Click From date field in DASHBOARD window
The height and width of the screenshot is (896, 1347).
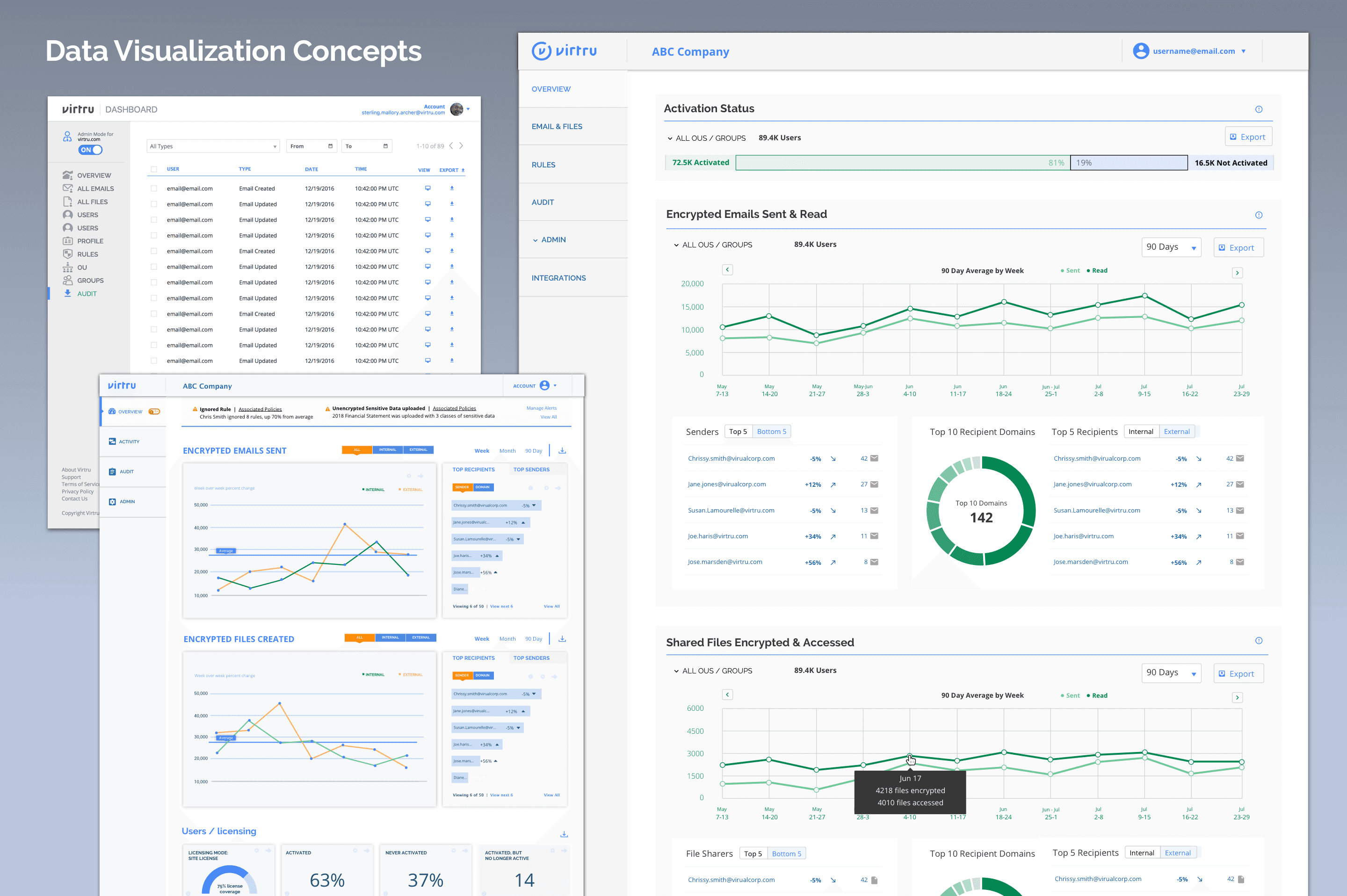pos(311,146)
